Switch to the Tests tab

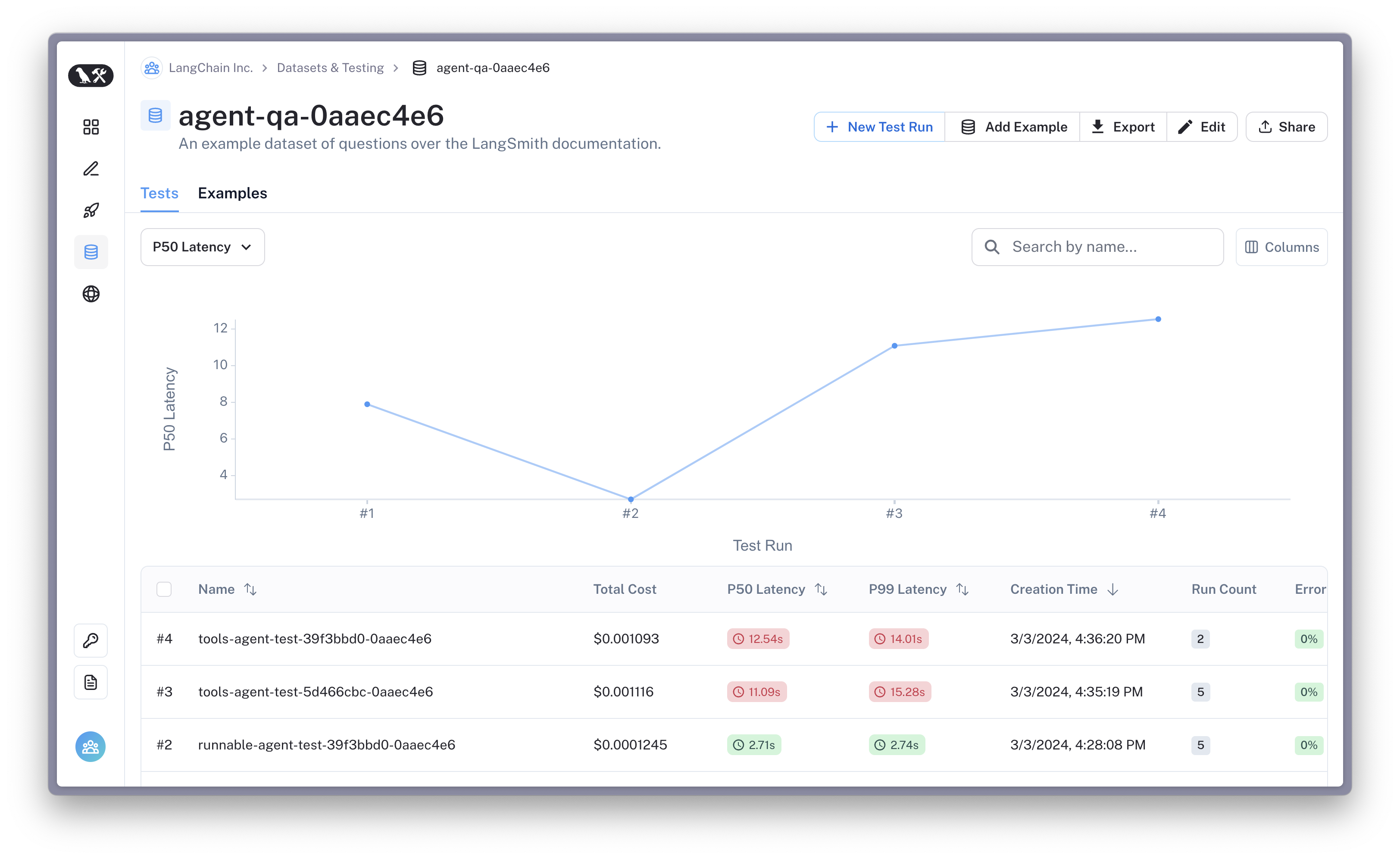[x=159, y=193]
